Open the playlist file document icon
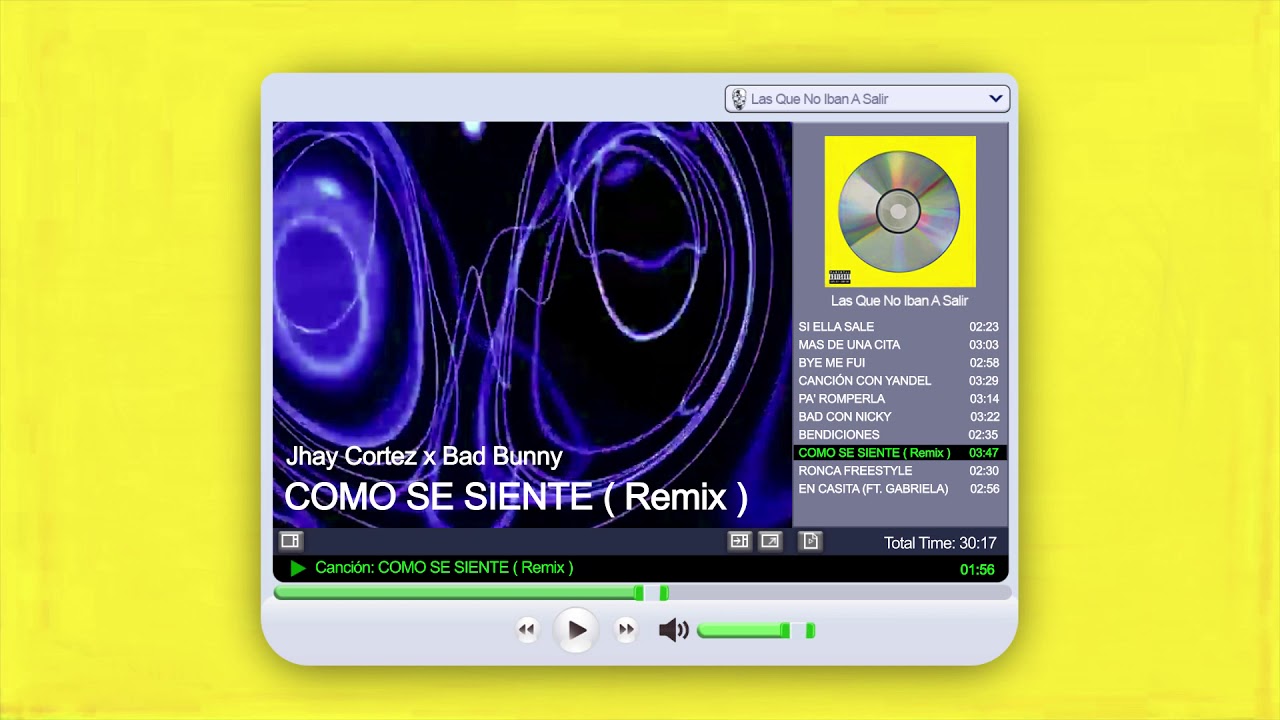 click(811, 541)
